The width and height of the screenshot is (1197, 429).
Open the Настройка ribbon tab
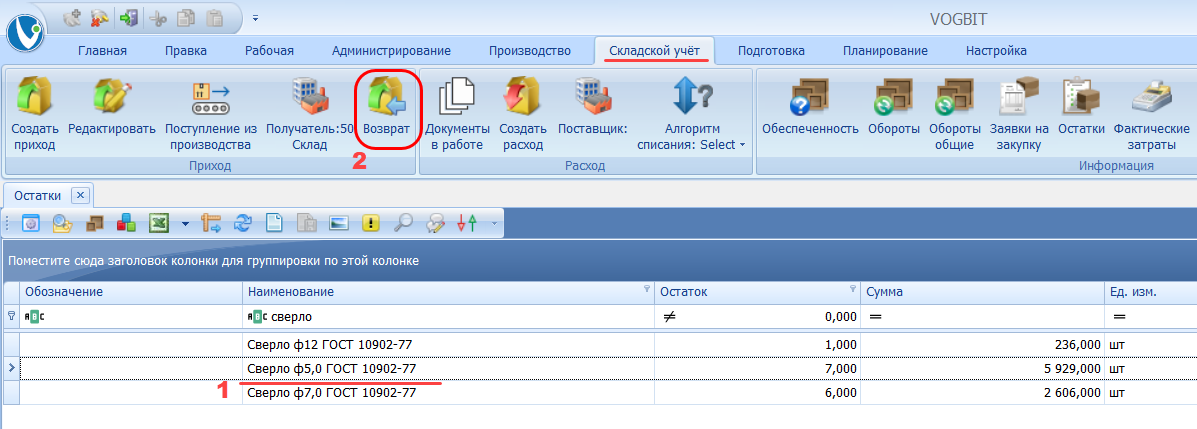pyautogui.click(x=996, y=51)
